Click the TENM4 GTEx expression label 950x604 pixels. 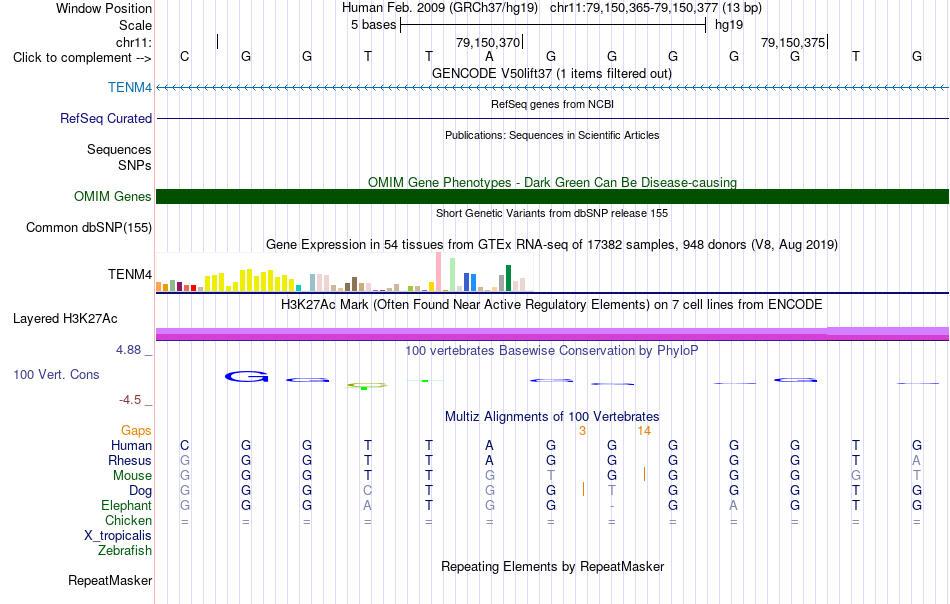click(x=130, y=274)
